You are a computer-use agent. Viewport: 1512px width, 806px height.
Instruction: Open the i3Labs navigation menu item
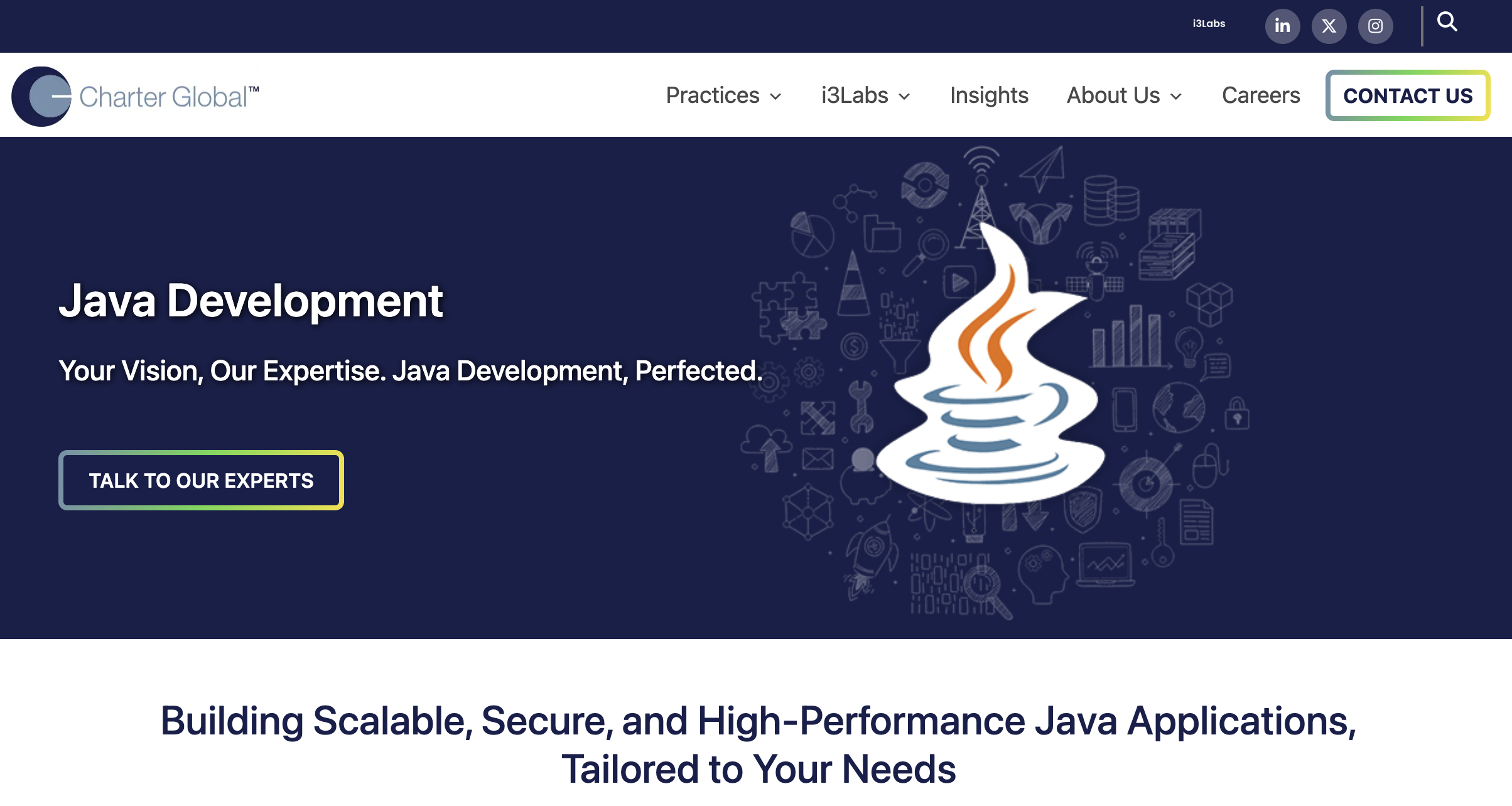[x=855, y=95]
